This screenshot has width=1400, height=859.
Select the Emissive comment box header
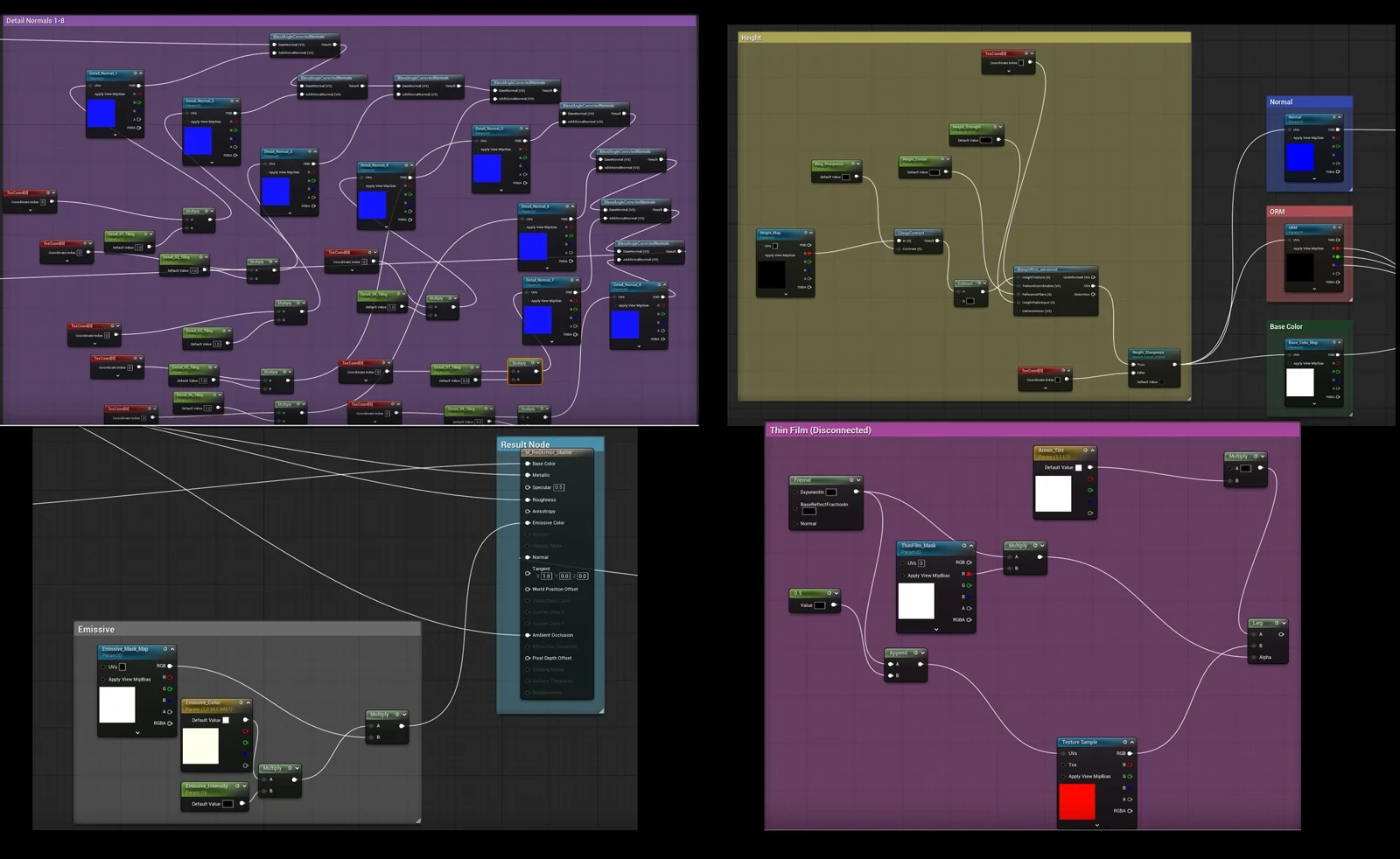(x=247, y=629)
